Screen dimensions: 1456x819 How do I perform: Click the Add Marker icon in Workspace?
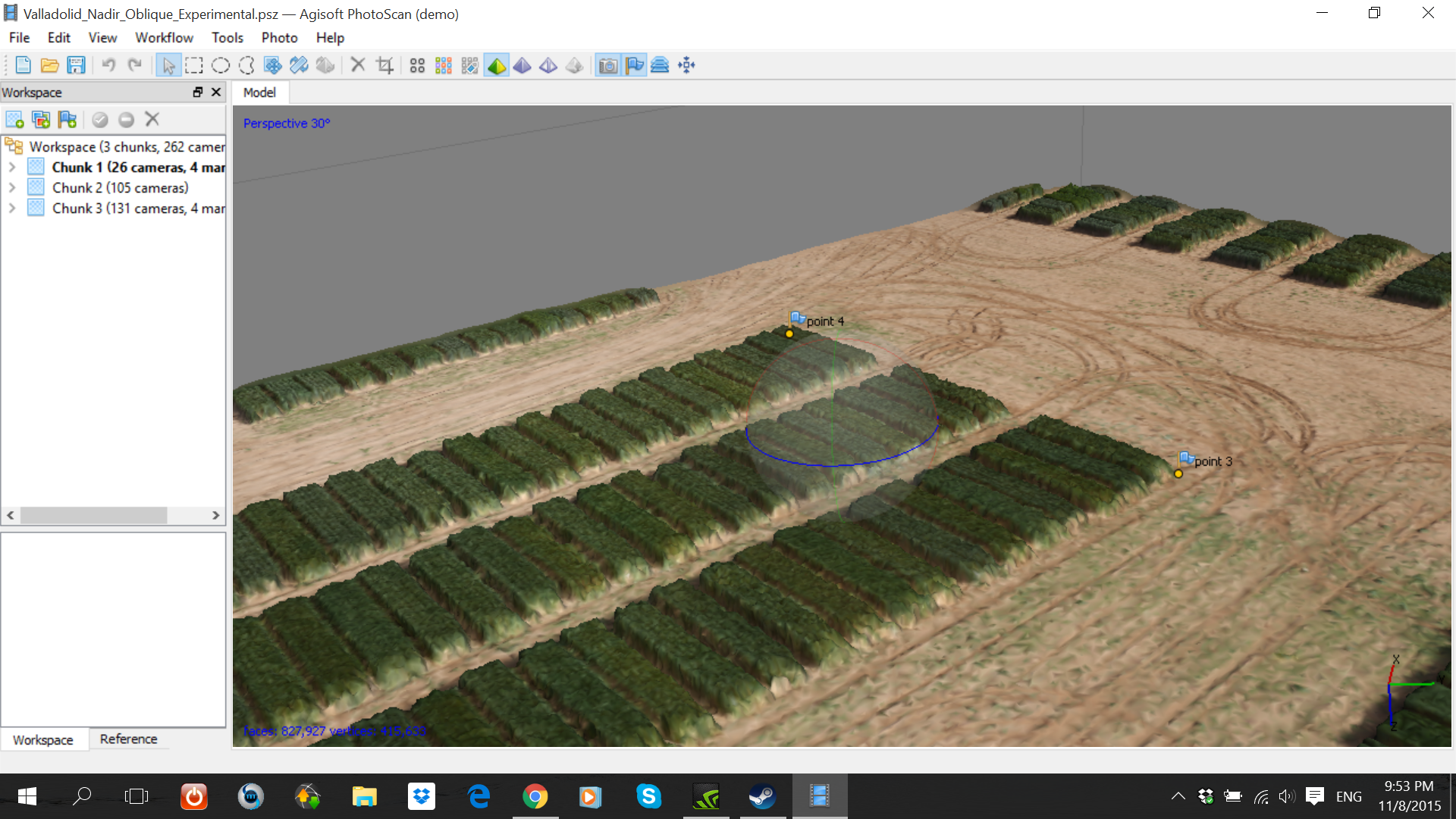67,120
